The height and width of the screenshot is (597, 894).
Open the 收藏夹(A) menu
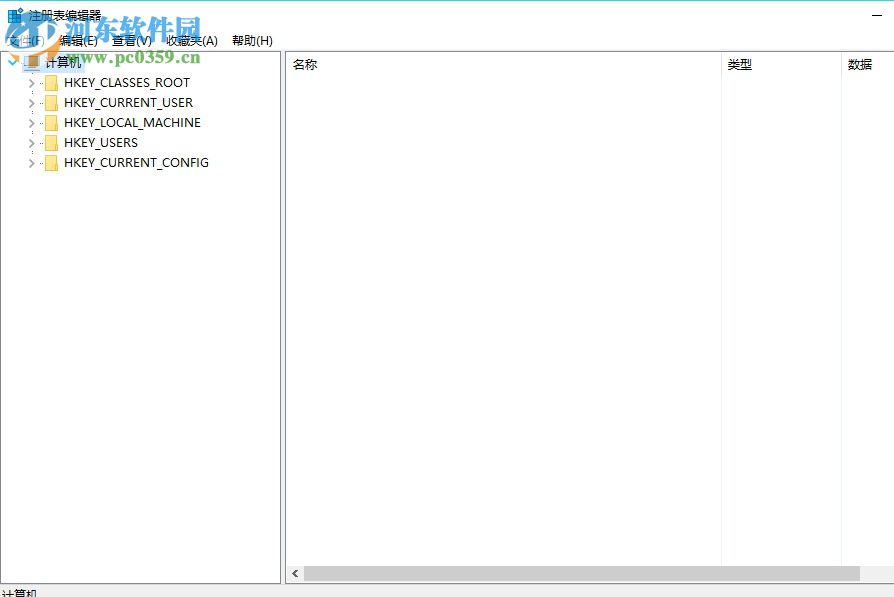pyautogui.click(x=192, y=40)
